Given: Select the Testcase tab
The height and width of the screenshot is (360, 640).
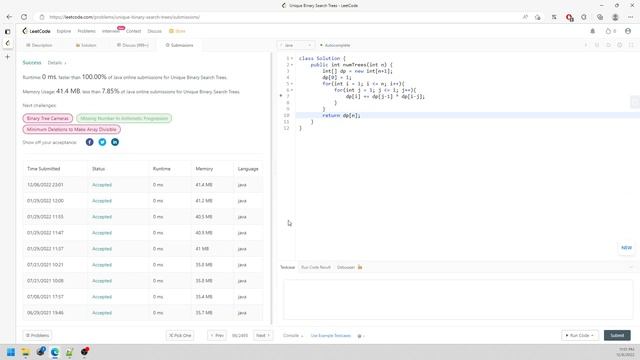Looking at the screenshot, I should [287, 267].
